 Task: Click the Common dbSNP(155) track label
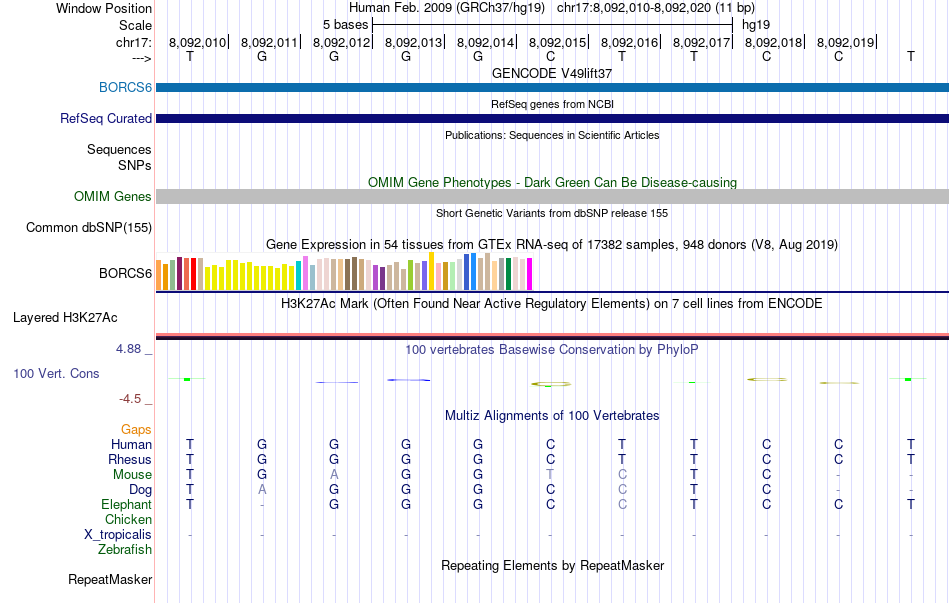(89, 227)
